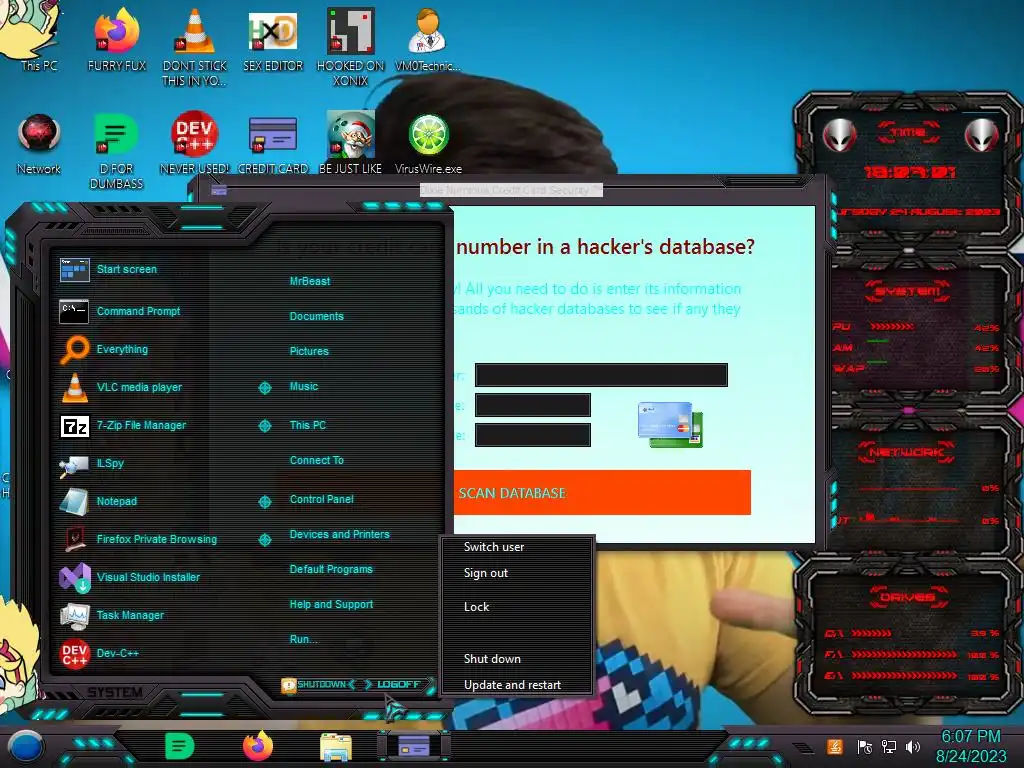
Task: Expand the This PC submenu arrow
Action: (x=264, y=426)
